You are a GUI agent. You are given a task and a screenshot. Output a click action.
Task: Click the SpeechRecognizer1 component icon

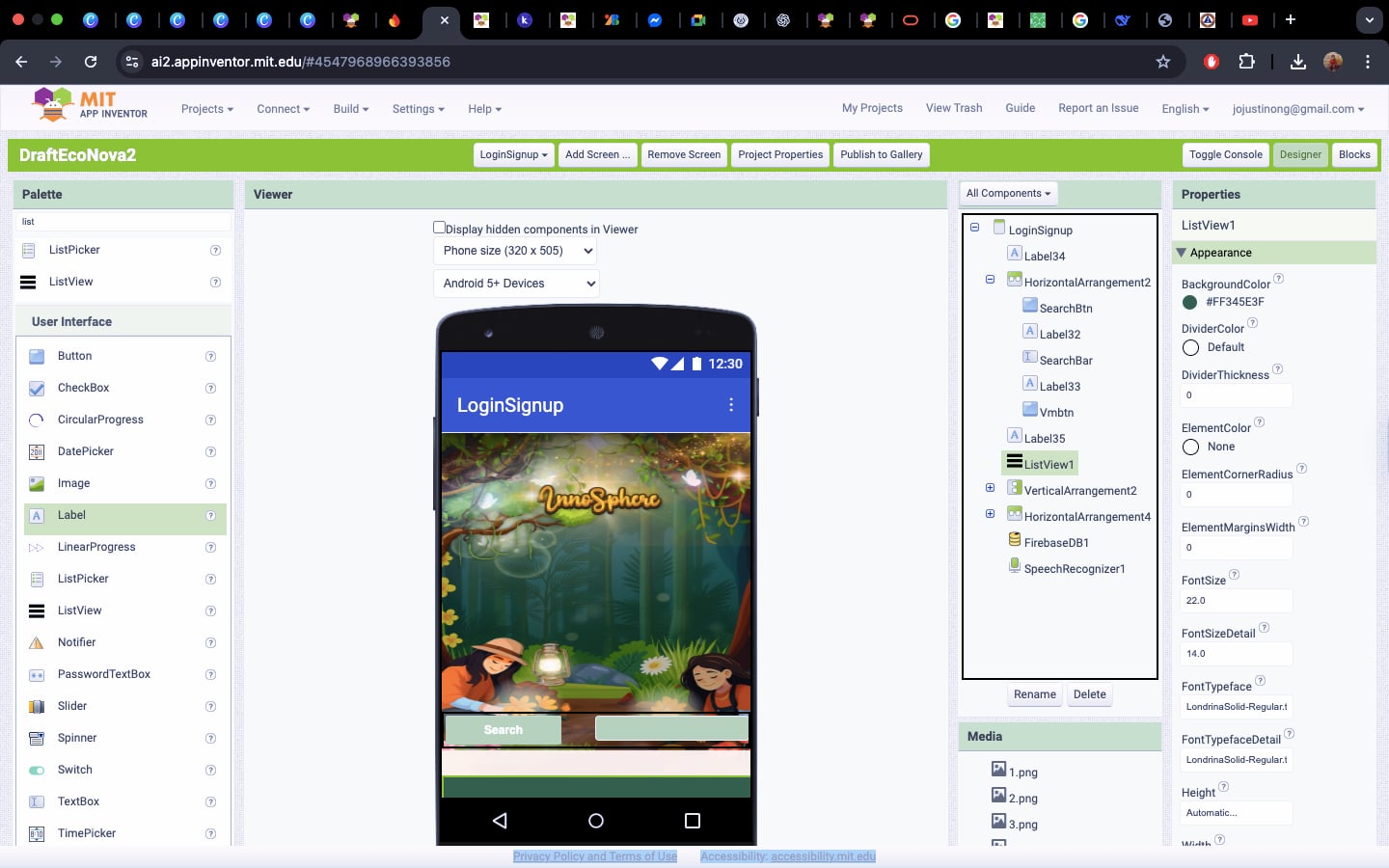coord(1014,566)
